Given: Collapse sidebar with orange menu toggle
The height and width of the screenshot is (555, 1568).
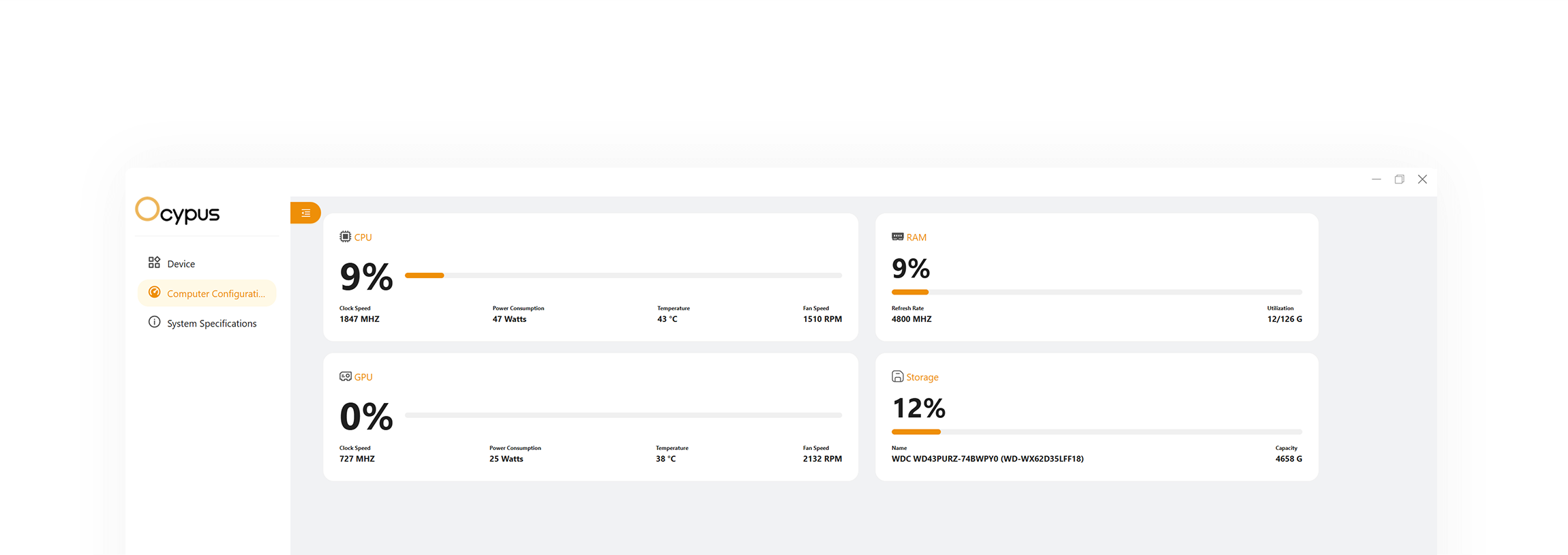Looking at the screenshot, I should [x=305, y=213].
